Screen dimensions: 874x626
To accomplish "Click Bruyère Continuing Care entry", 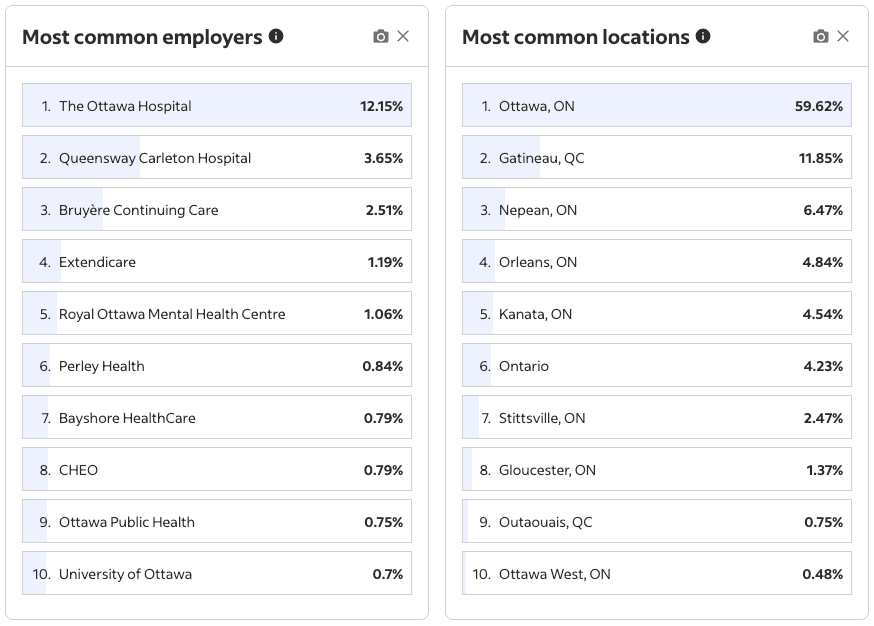I will click(x=216, y=210).
